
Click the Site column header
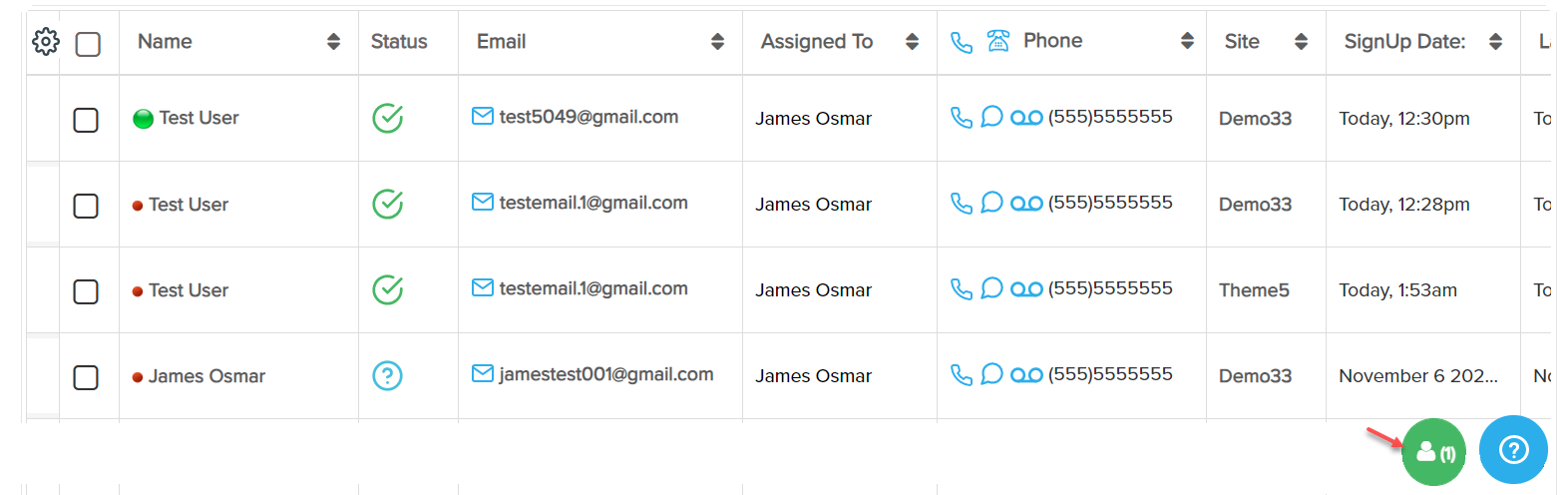[1242, 42]
